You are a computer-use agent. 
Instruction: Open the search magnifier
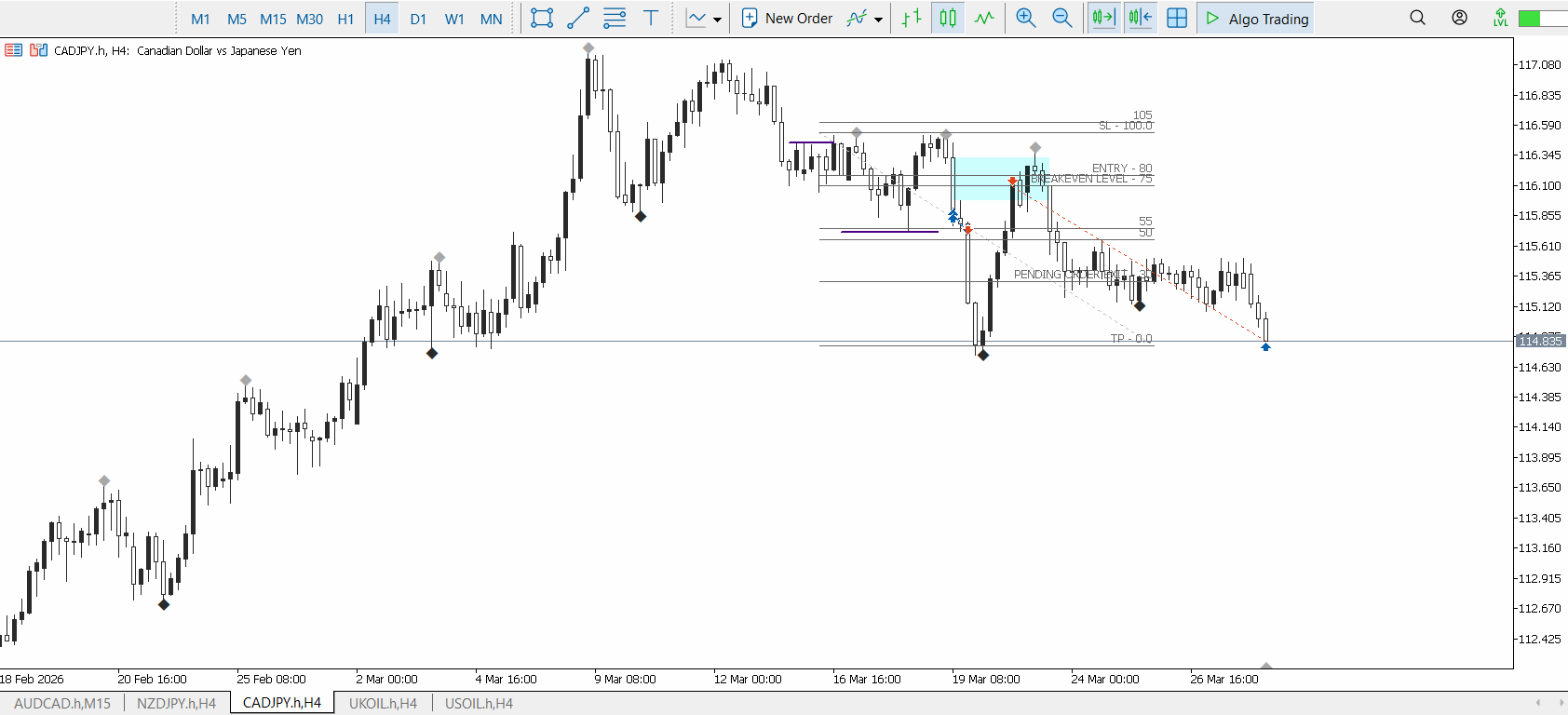(x=1417, y=18)
